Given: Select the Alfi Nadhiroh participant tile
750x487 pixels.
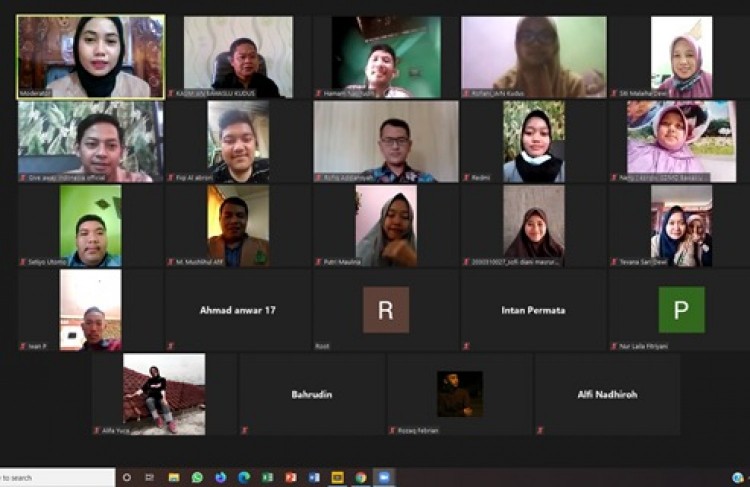Looking at the screenshot, I should click(x=607, y=394).
